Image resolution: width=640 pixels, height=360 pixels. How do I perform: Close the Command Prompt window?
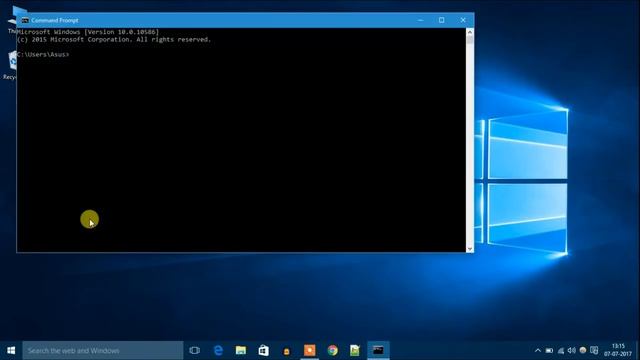tap(463, 20)
